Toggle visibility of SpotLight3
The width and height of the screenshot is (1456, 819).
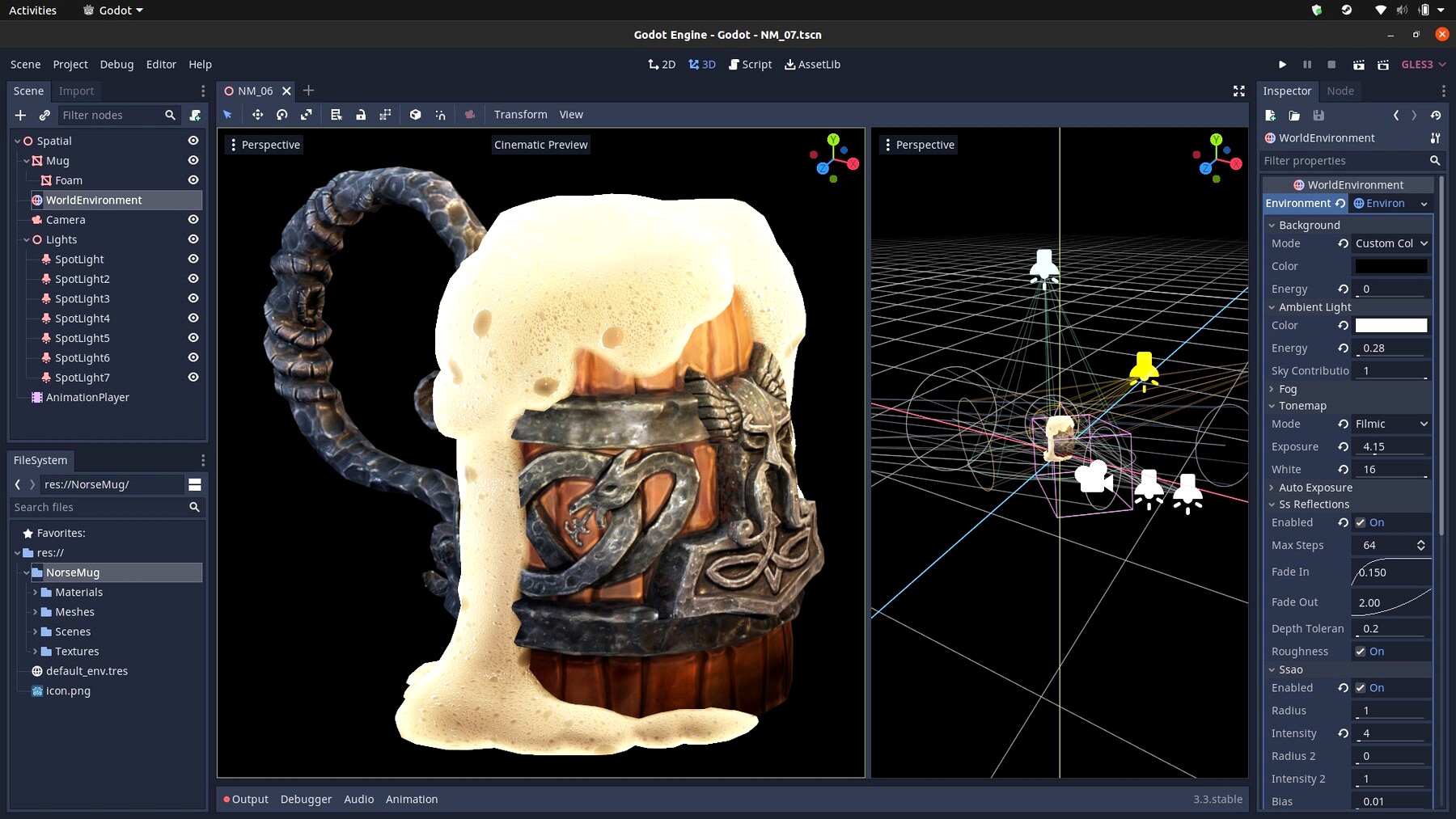coord(193,298)
